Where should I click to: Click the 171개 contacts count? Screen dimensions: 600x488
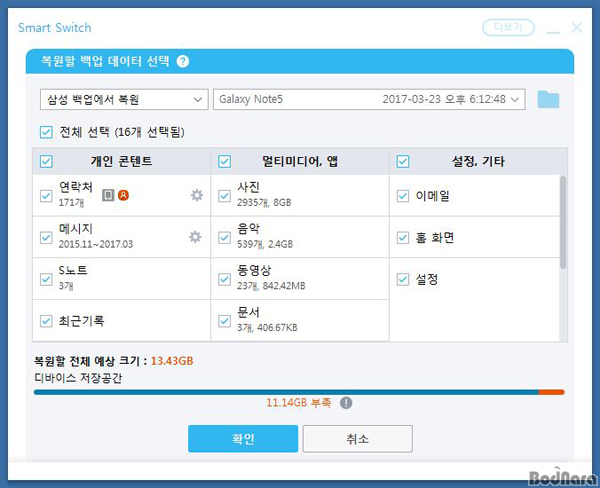71,202
